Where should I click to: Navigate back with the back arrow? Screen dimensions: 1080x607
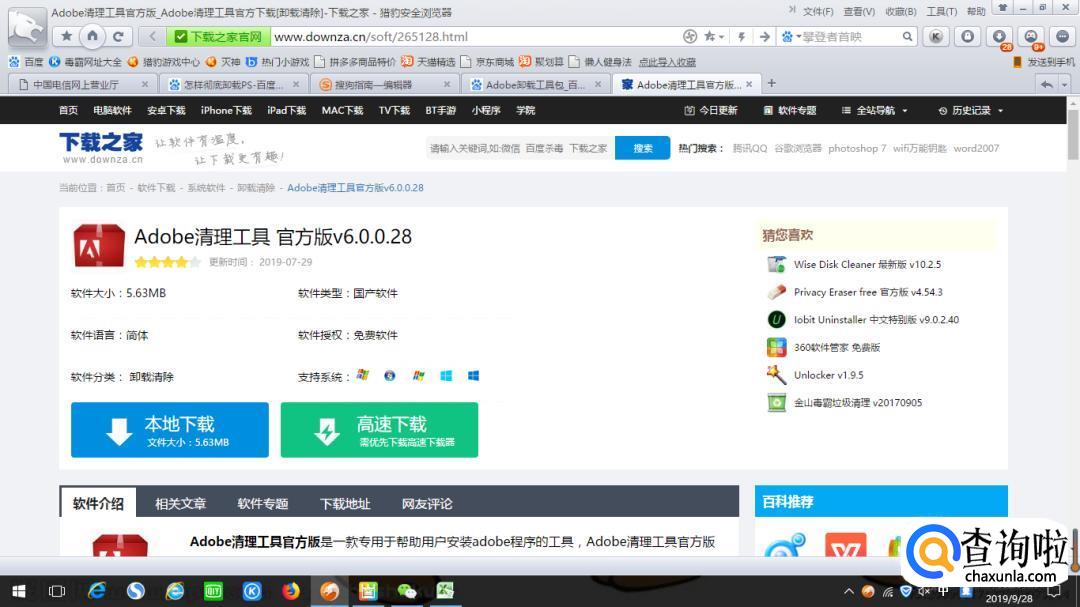click(152, 37)
